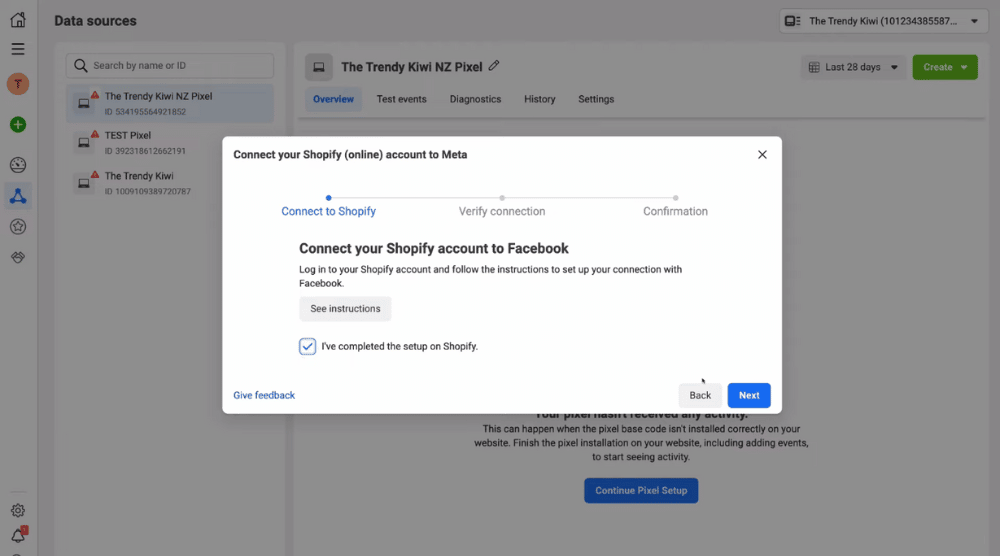The image size is (1000, 556).
Task: Click Continue Pixel Setup button
Action: pos(641,490)
